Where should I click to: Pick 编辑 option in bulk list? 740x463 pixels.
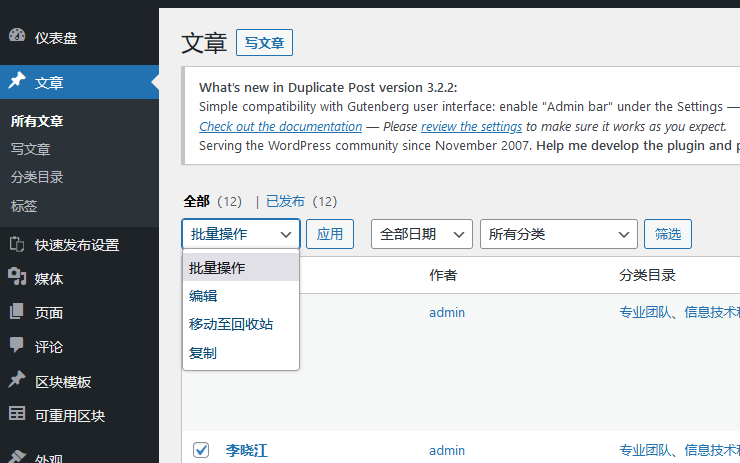tap(203, 296)
